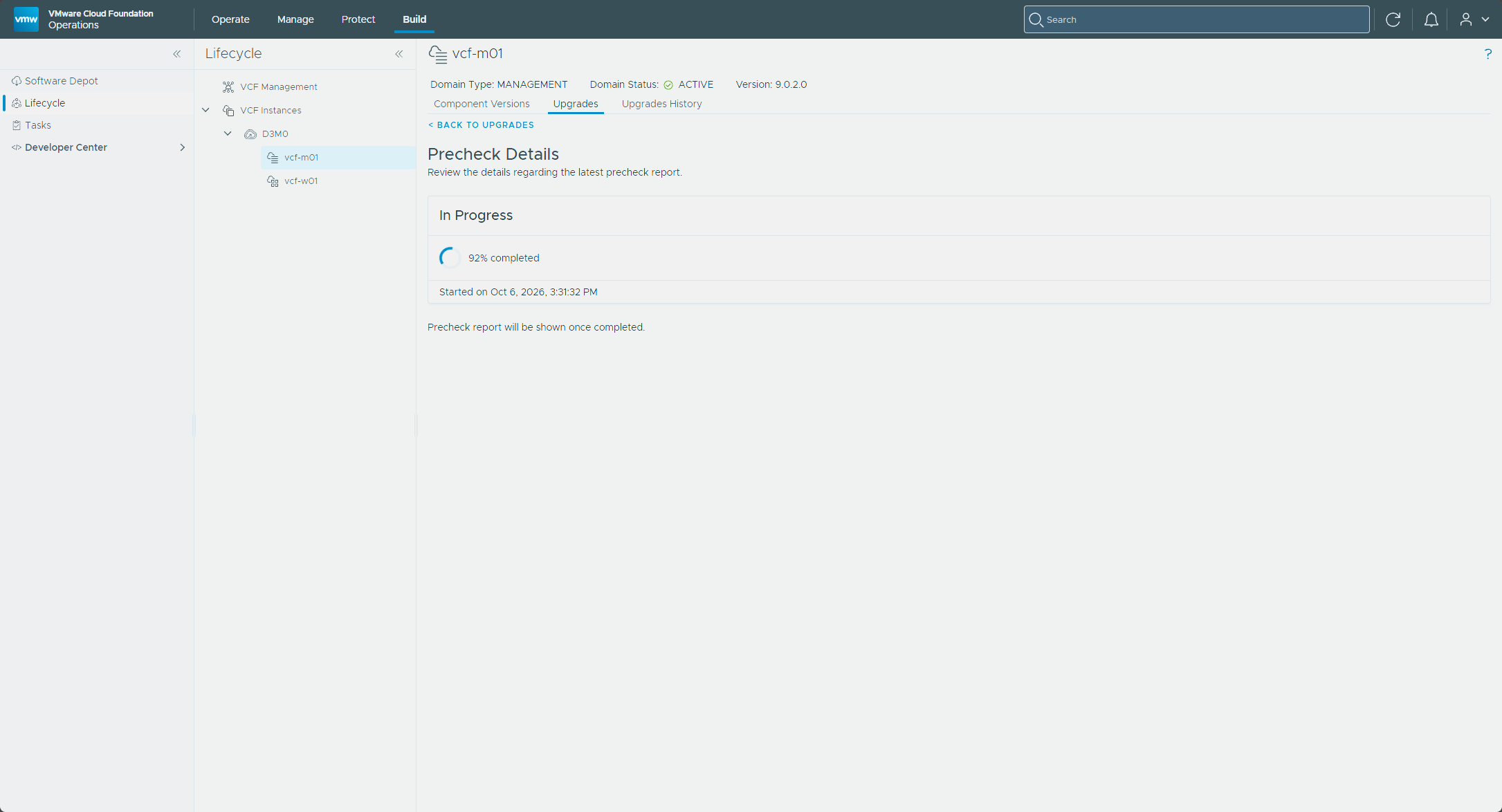Expand the Developer Center submenu
The width and height of the screenshot is (1502, 812).
[182, 147]
